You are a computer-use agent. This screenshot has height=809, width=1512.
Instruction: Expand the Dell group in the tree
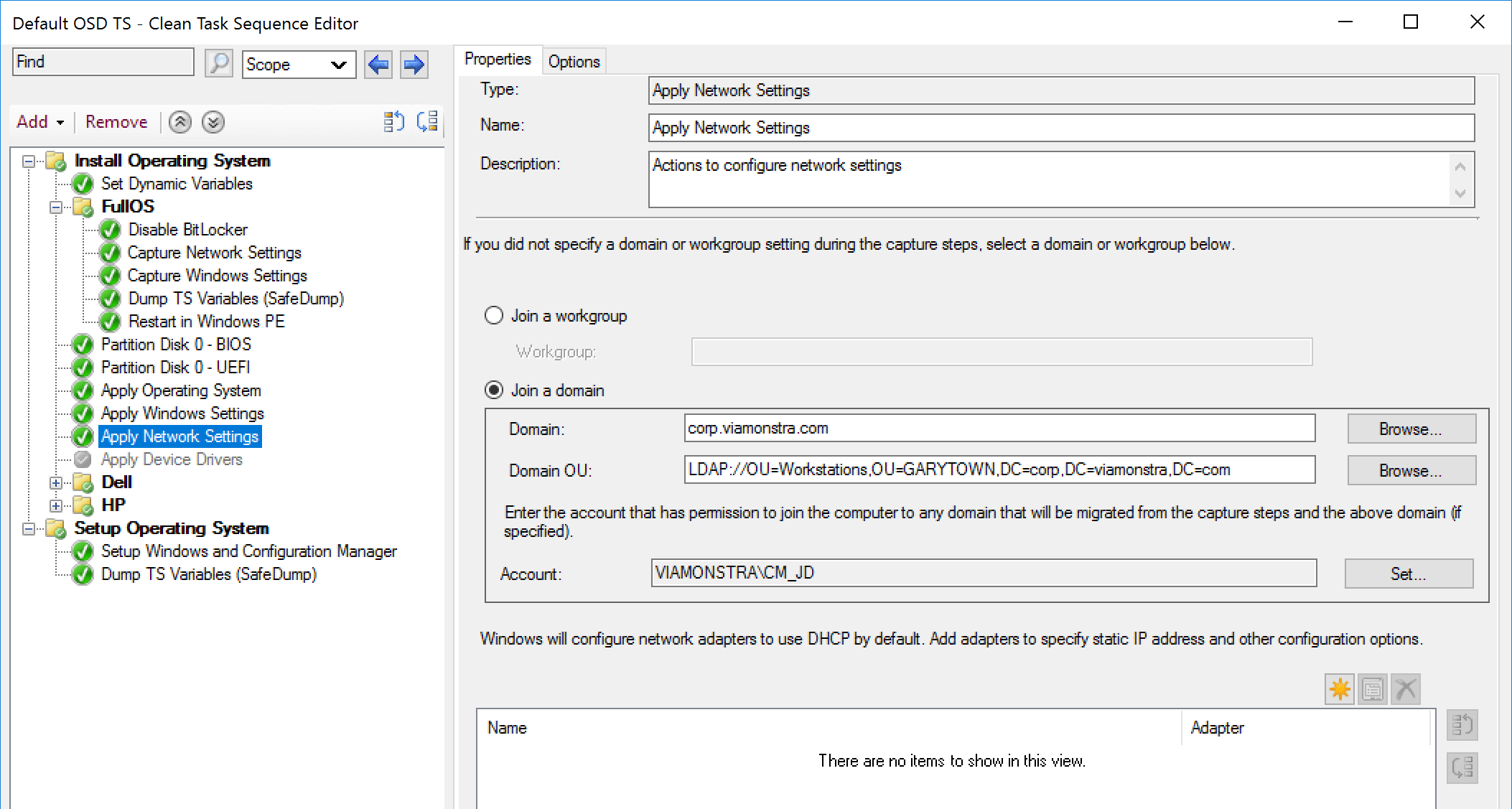[56, 482]
